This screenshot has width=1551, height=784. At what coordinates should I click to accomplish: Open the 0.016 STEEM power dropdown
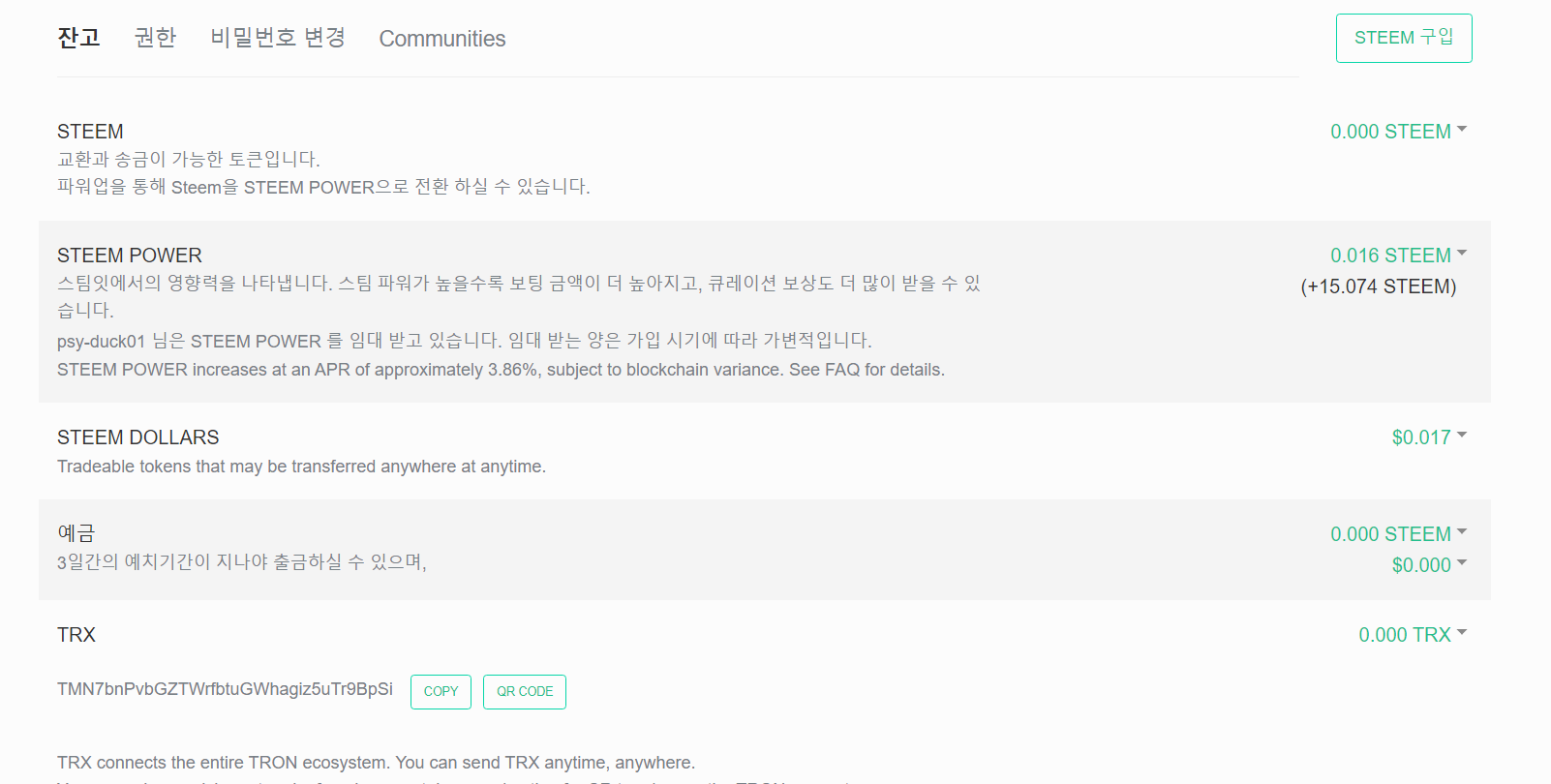coord(1399,256)
